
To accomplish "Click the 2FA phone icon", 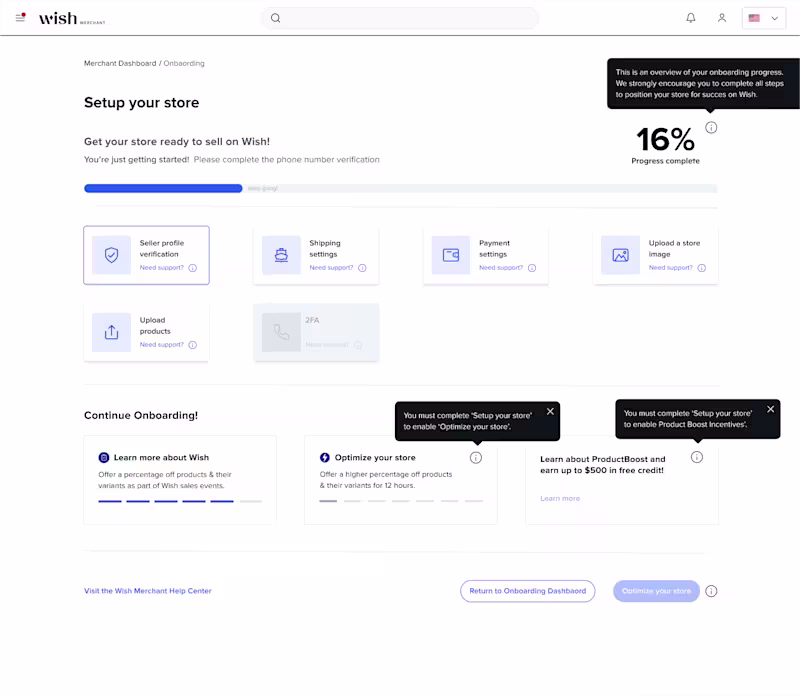I will click(281, 332).
